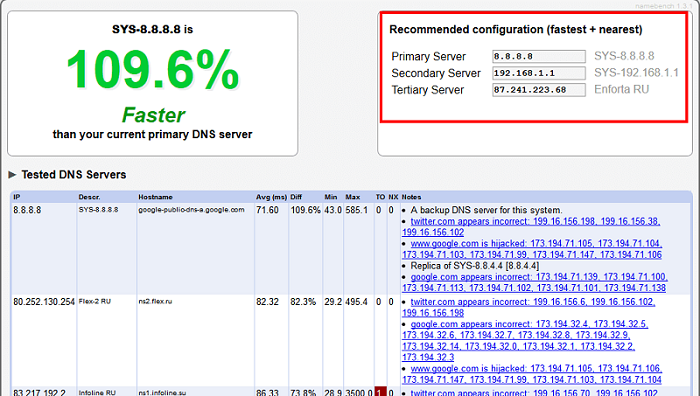Select the 80.252.130.254 IP cell
The width and height of the screenshot is (700, 396).
pyautogui.click(x=44, y=302)
